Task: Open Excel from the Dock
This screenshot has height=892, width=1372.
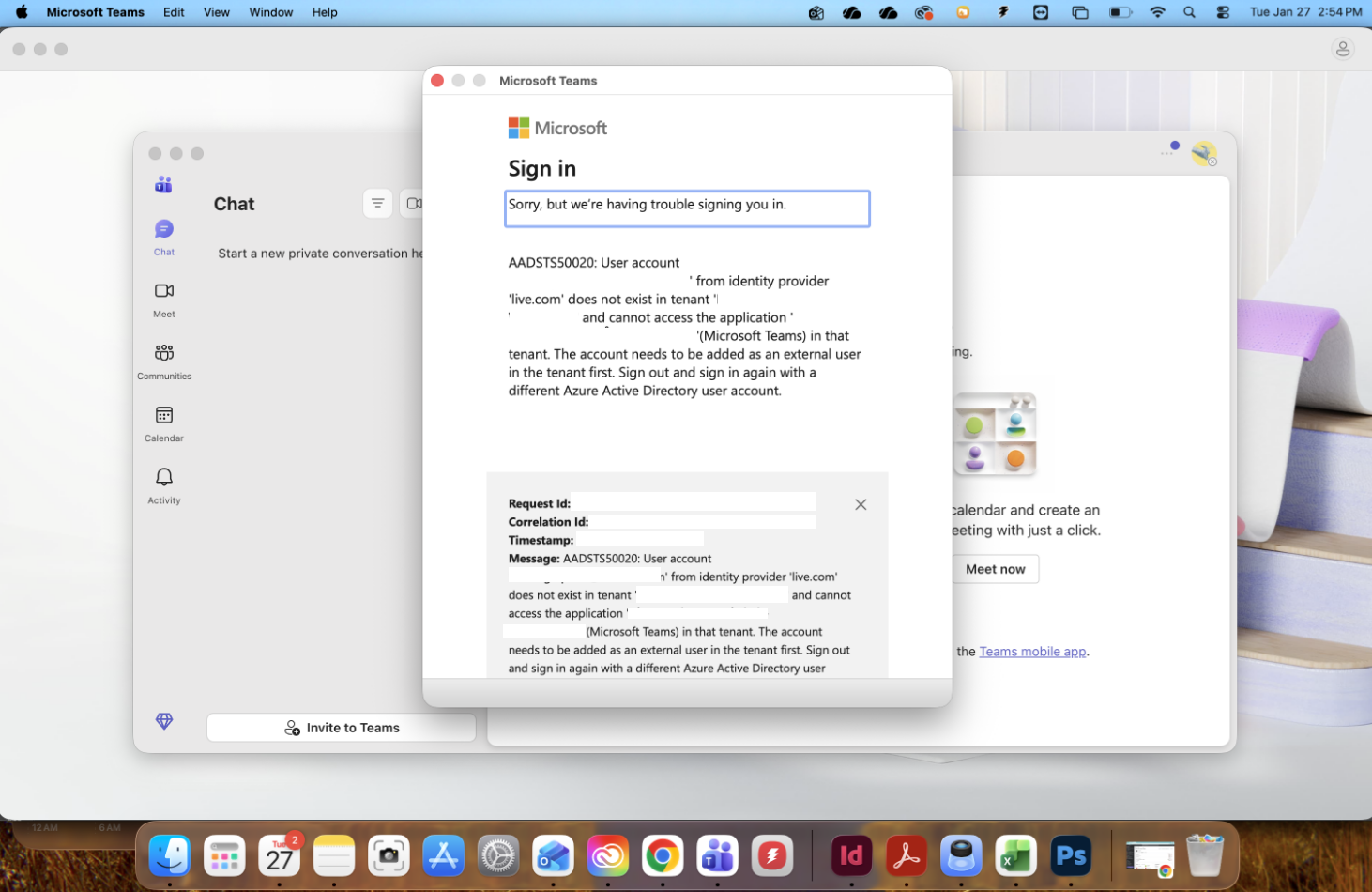Action: click(x=1015, y=855)
